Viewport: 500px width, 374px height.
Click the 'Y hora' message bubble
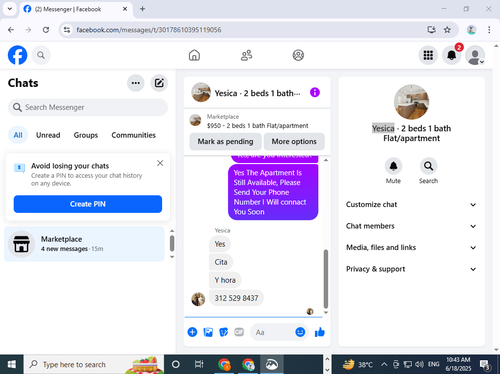pos(225,280)
